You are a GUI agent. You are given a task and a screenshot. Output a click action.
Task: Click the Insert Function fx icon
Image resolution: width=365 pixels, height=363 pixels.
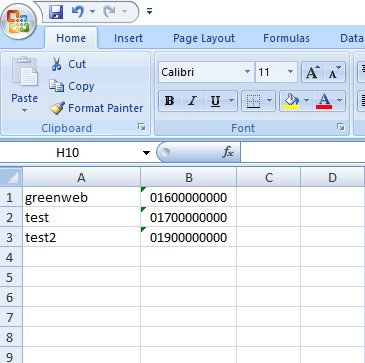228,153
